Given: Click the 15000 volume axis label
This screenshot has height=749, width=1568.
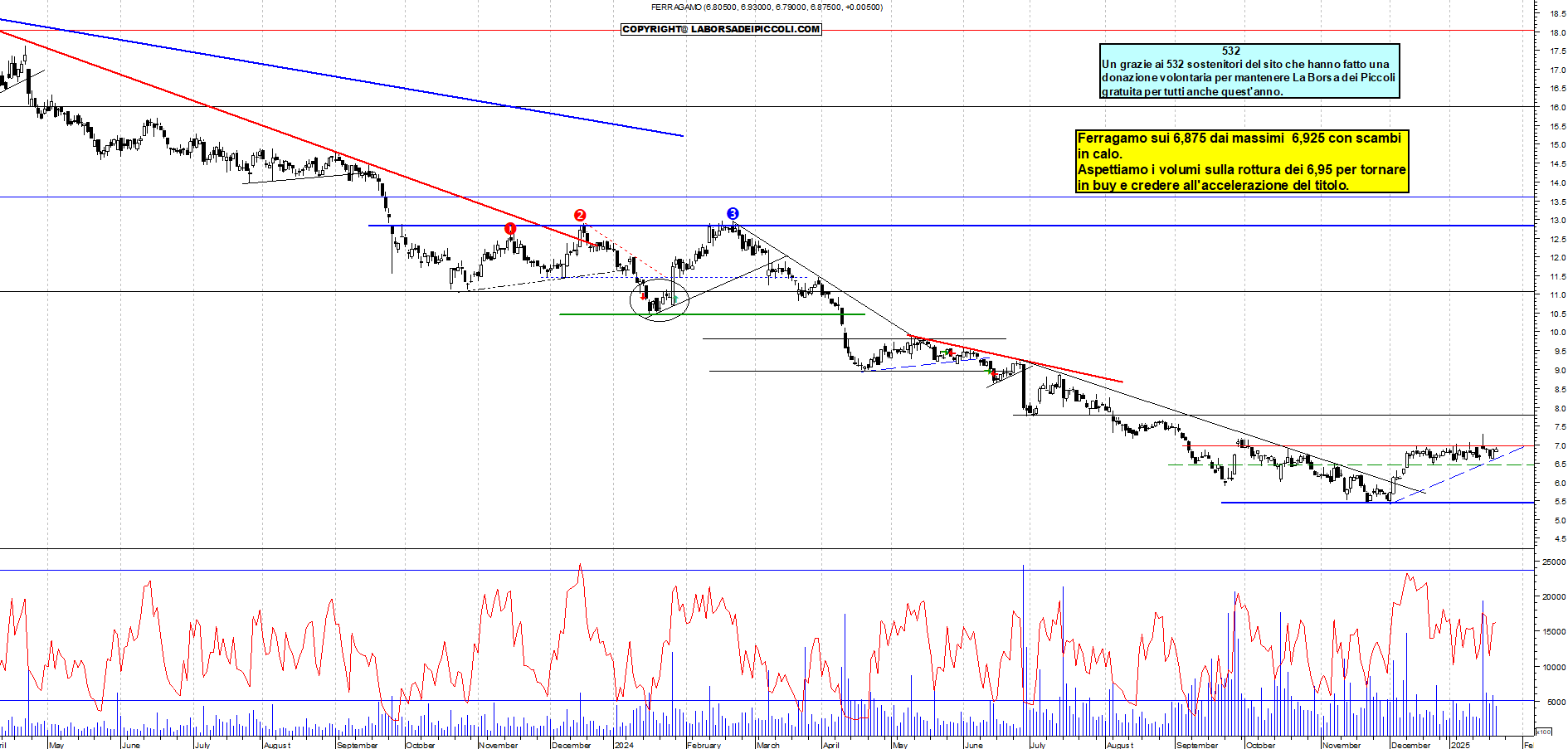Looking at the screenshot, I should 1554,632.
